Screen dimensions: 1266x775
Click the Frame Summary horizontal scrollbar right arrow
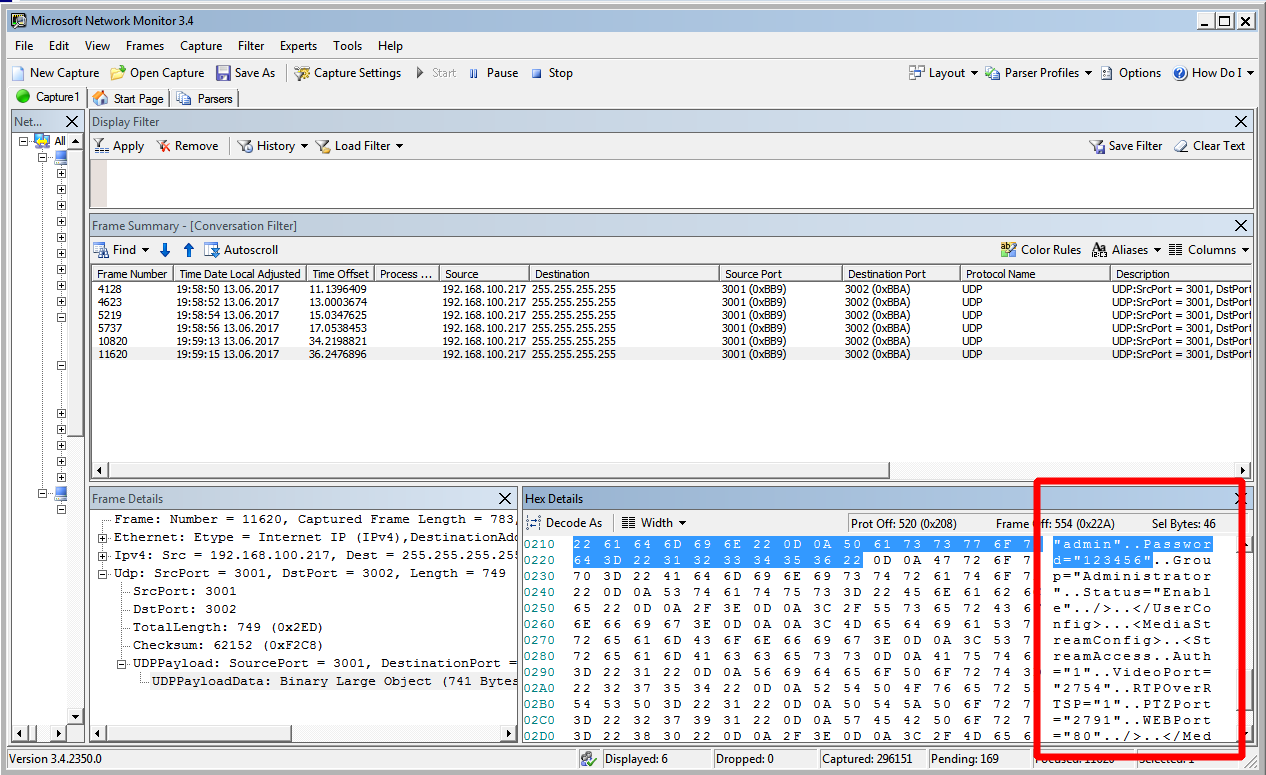coord(1243,470)
